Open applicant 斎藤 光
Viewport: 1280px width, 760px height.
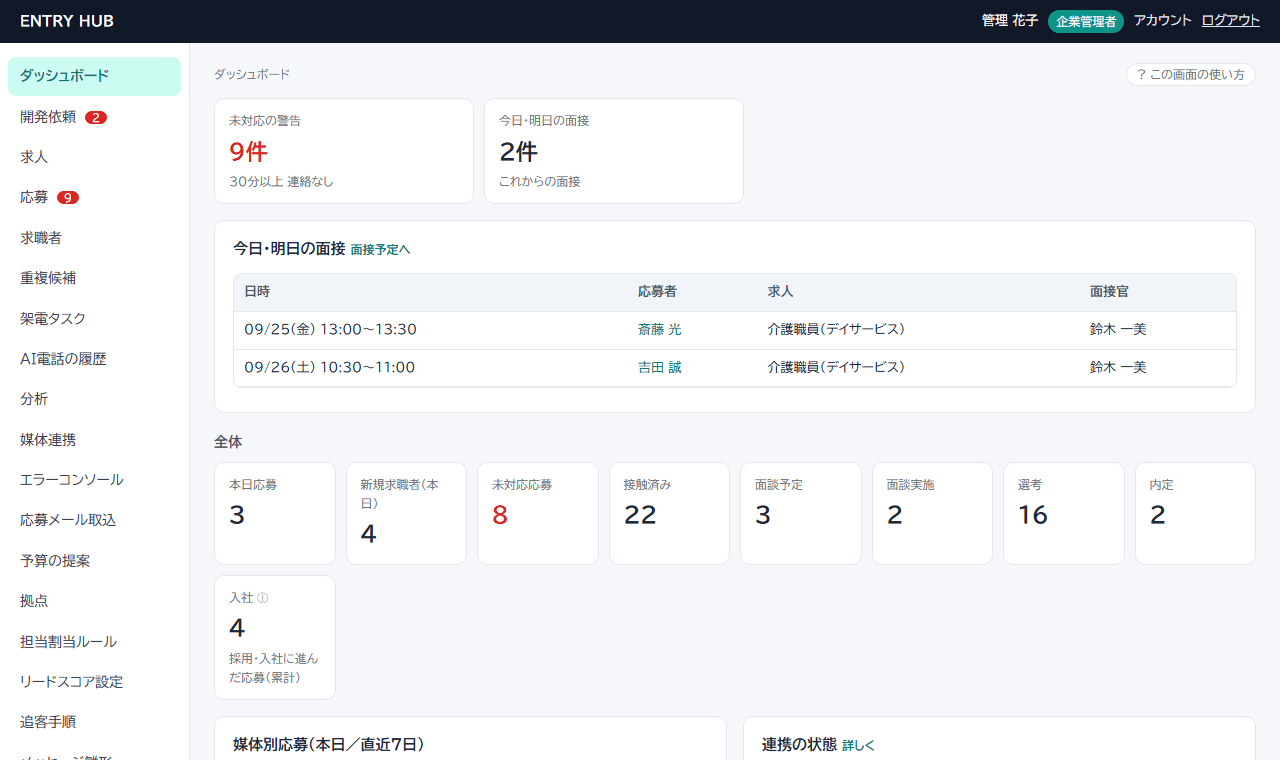(660, 329)
